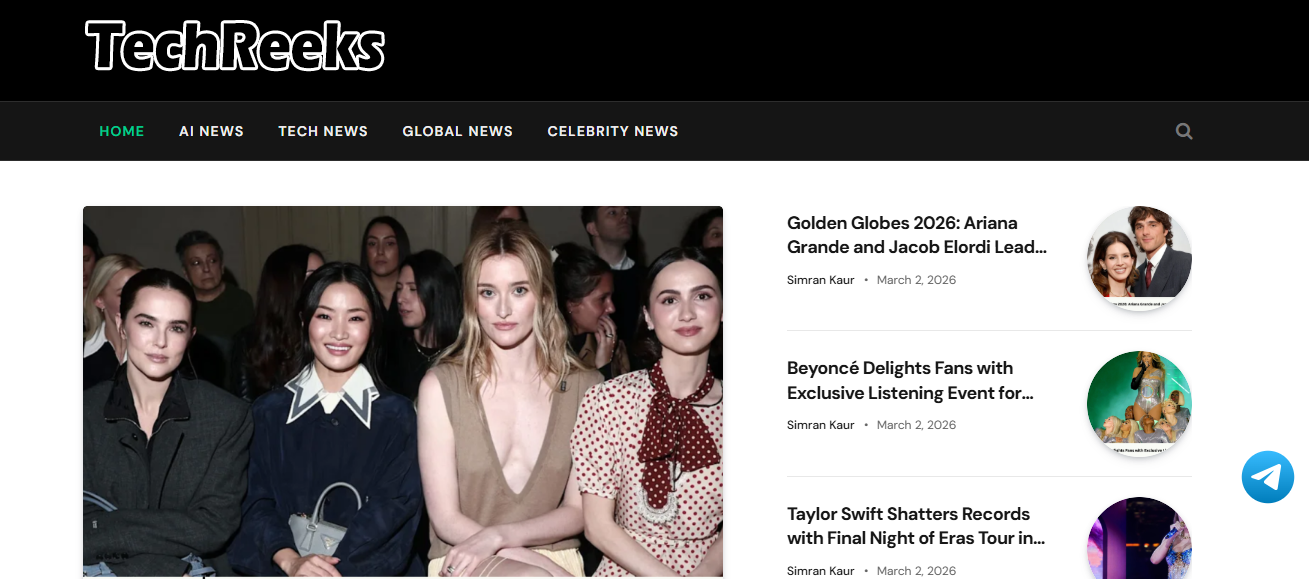Navigate to GLOBAL NEWS
This screenshot has height=579, width=1309.
tap(457, 131)
